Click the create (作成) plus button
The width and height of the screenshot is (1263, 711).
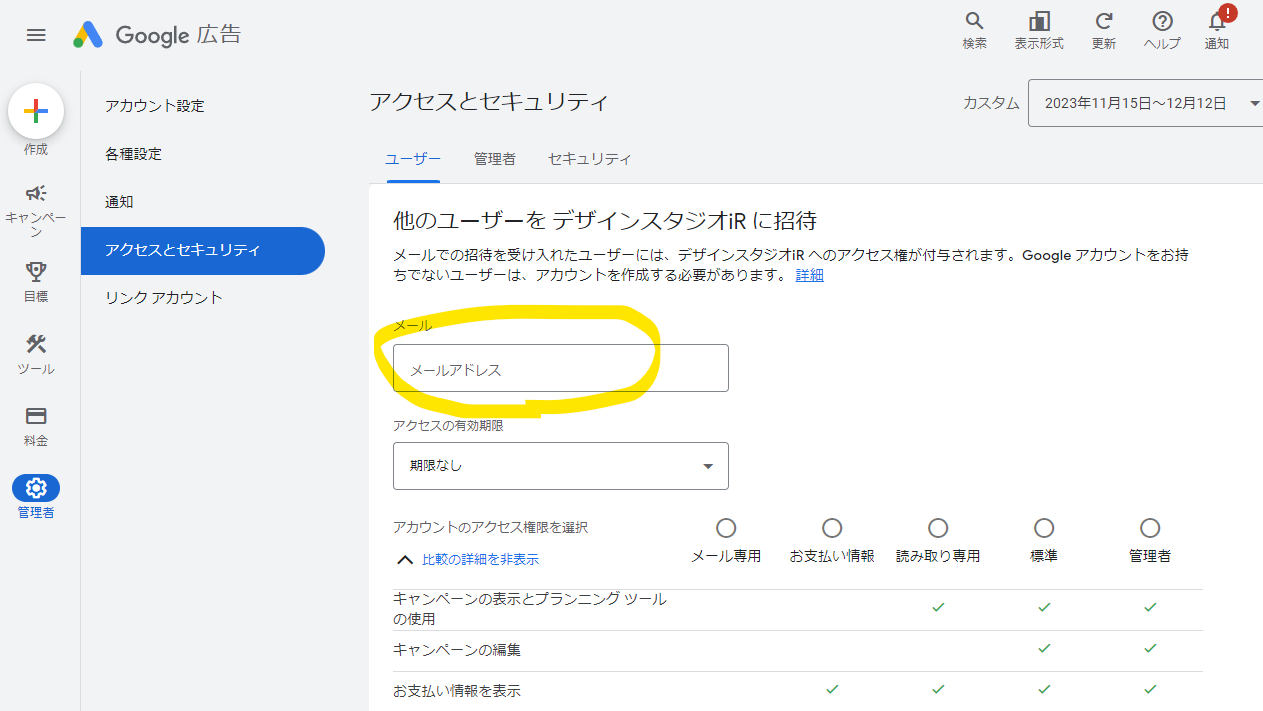(36, 111)
